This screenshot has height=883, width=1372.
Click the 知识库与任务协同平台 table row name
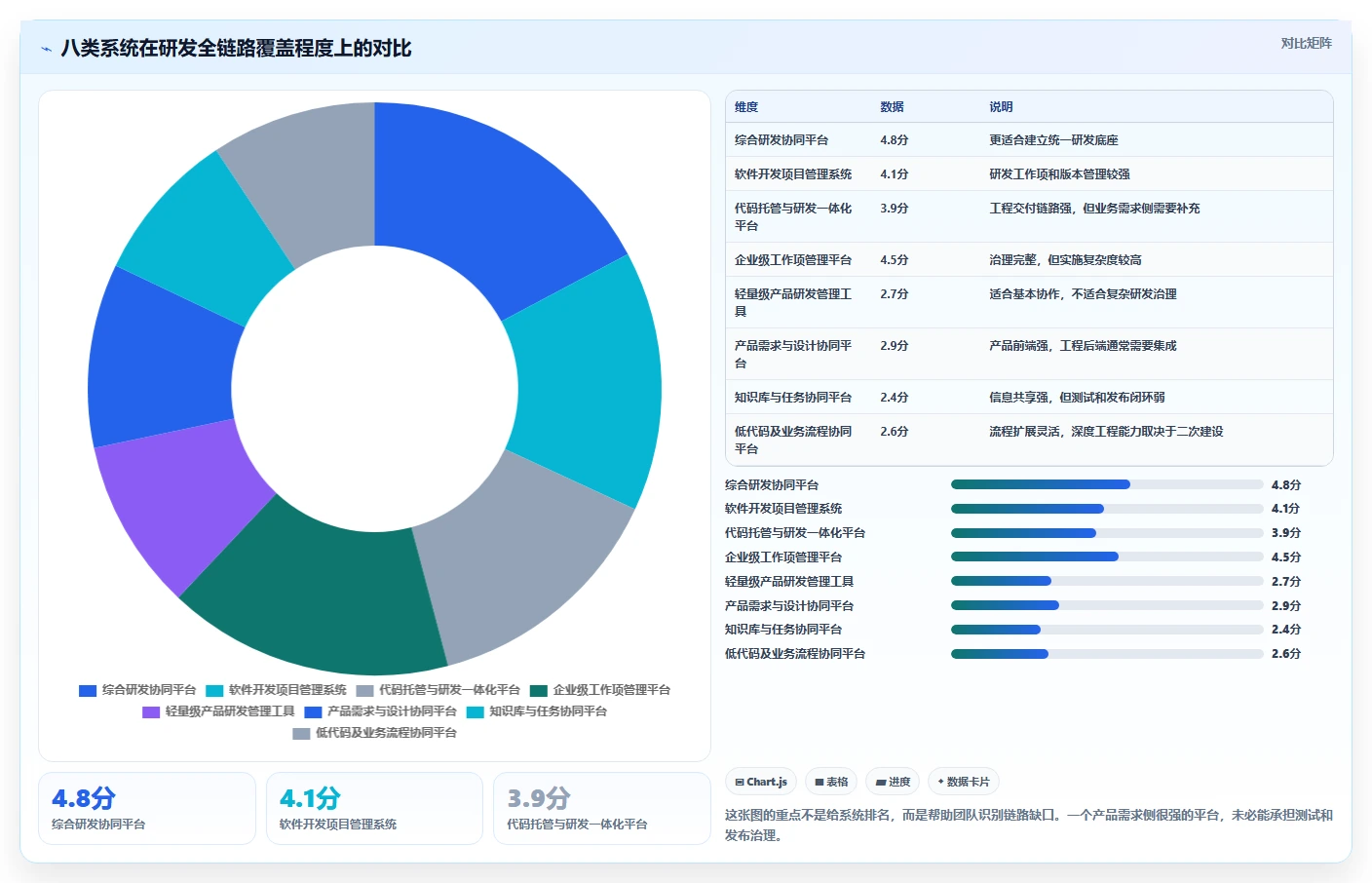(x=793, y=398)
